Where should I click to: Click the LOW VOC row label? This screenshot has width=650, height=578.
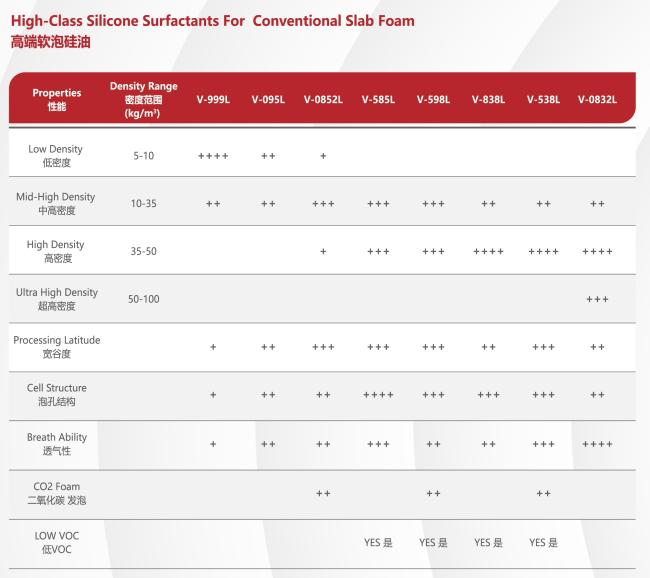tap(57, 542)
